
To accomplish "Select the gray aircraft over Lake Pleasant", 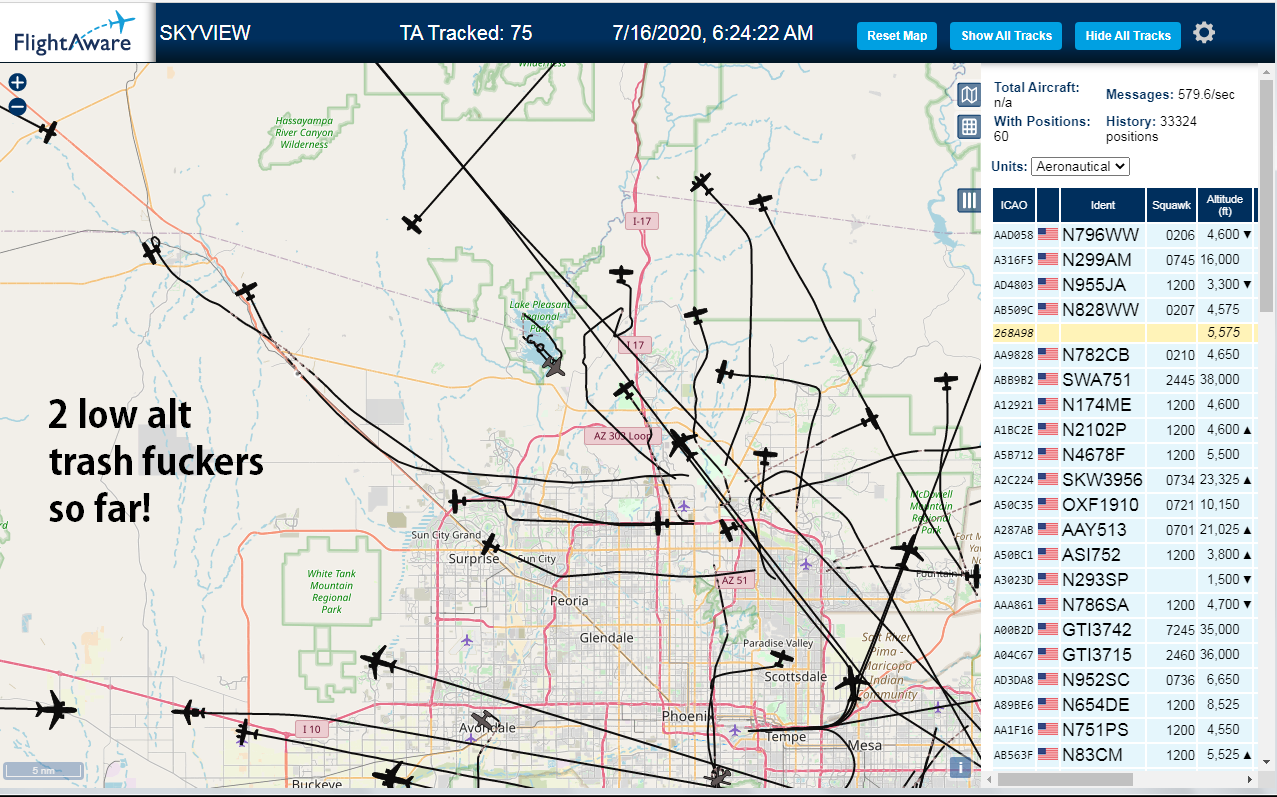I will click(x=553, y=367).
